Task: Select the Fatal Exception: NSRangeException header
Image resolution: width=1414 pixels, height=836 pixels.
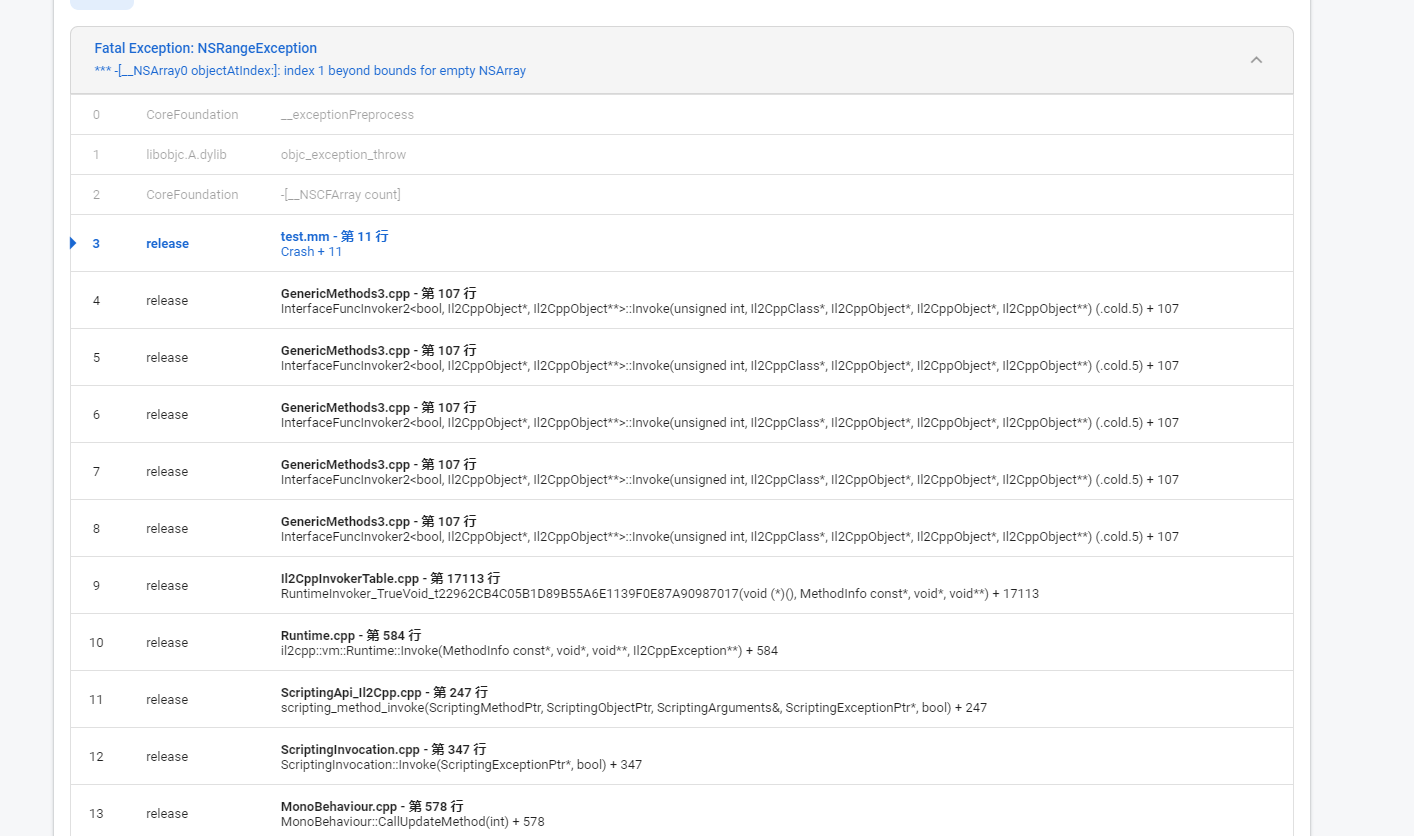Action: tap(205, 47)
